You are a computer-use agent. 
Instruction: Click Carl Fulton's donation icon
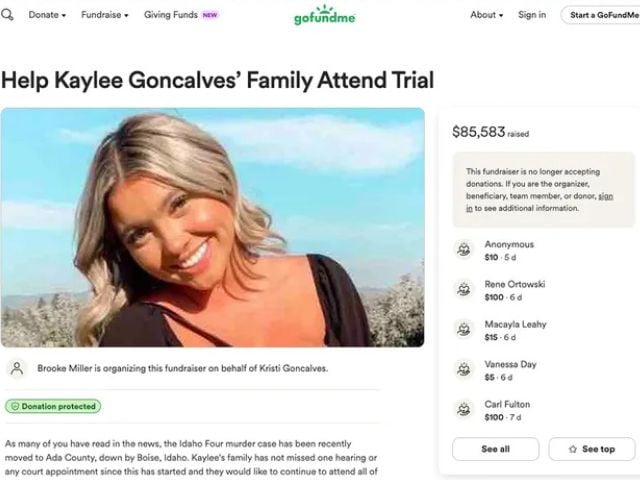coord(464,410)
